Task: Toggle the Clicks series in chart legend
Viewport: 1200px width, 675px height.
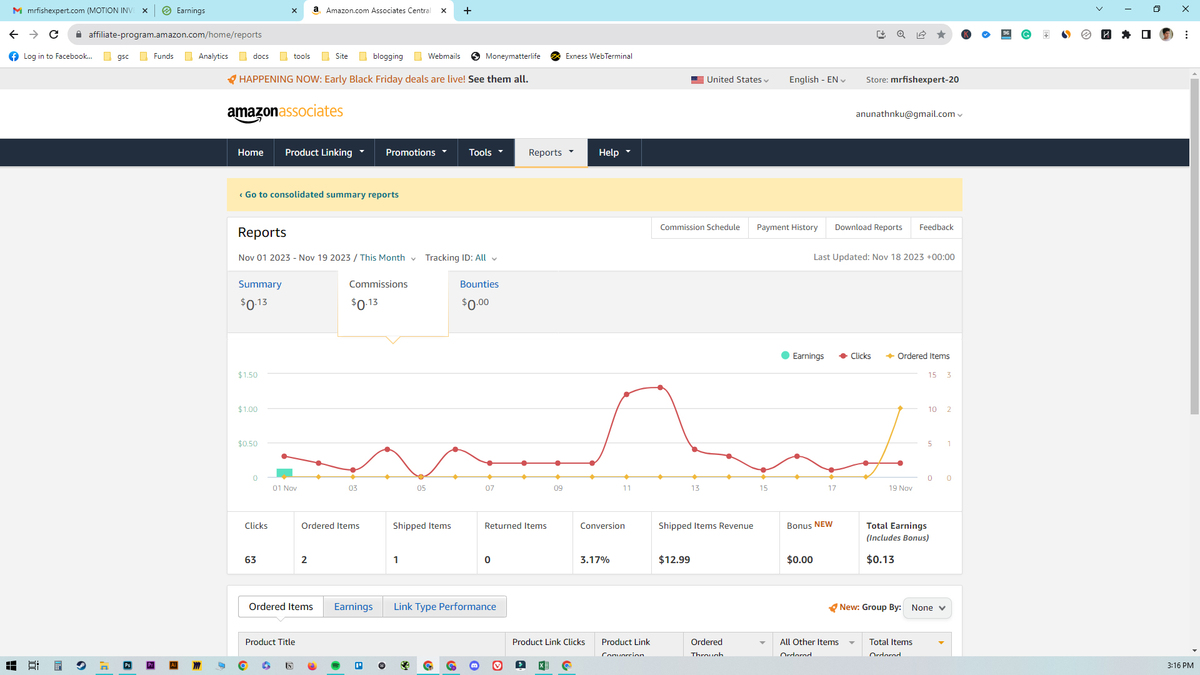Action: click(x=854, y=356)
